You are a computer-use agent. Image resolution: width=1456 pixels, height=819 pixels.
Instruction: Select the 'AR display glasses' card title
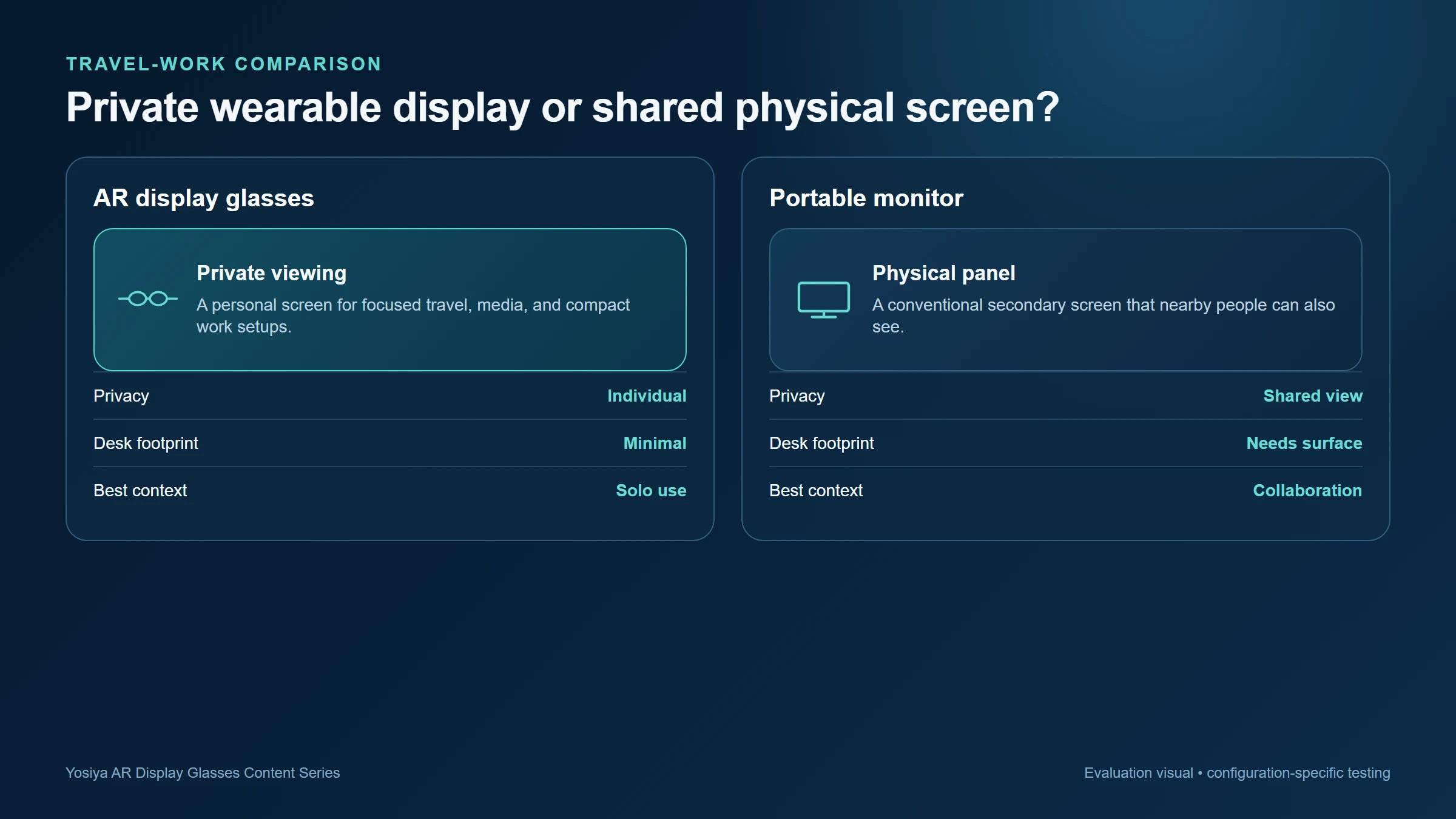(x=204, y=198)
